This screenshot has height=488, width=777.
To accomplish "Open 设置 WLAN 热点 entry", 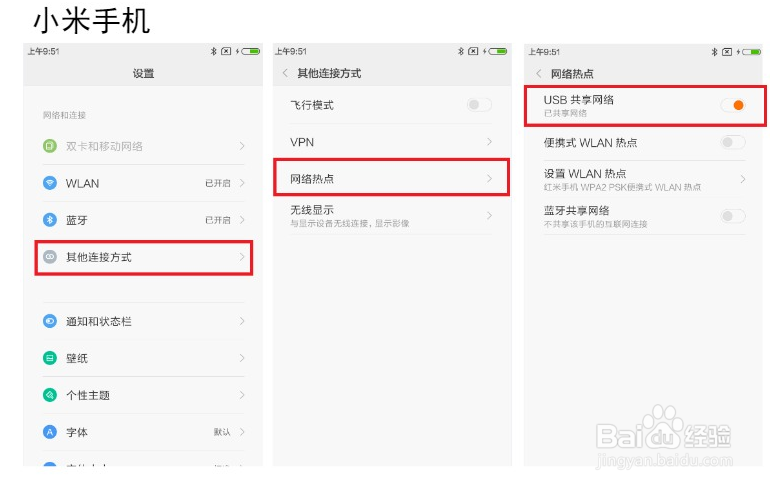I will tap(645, 179).
